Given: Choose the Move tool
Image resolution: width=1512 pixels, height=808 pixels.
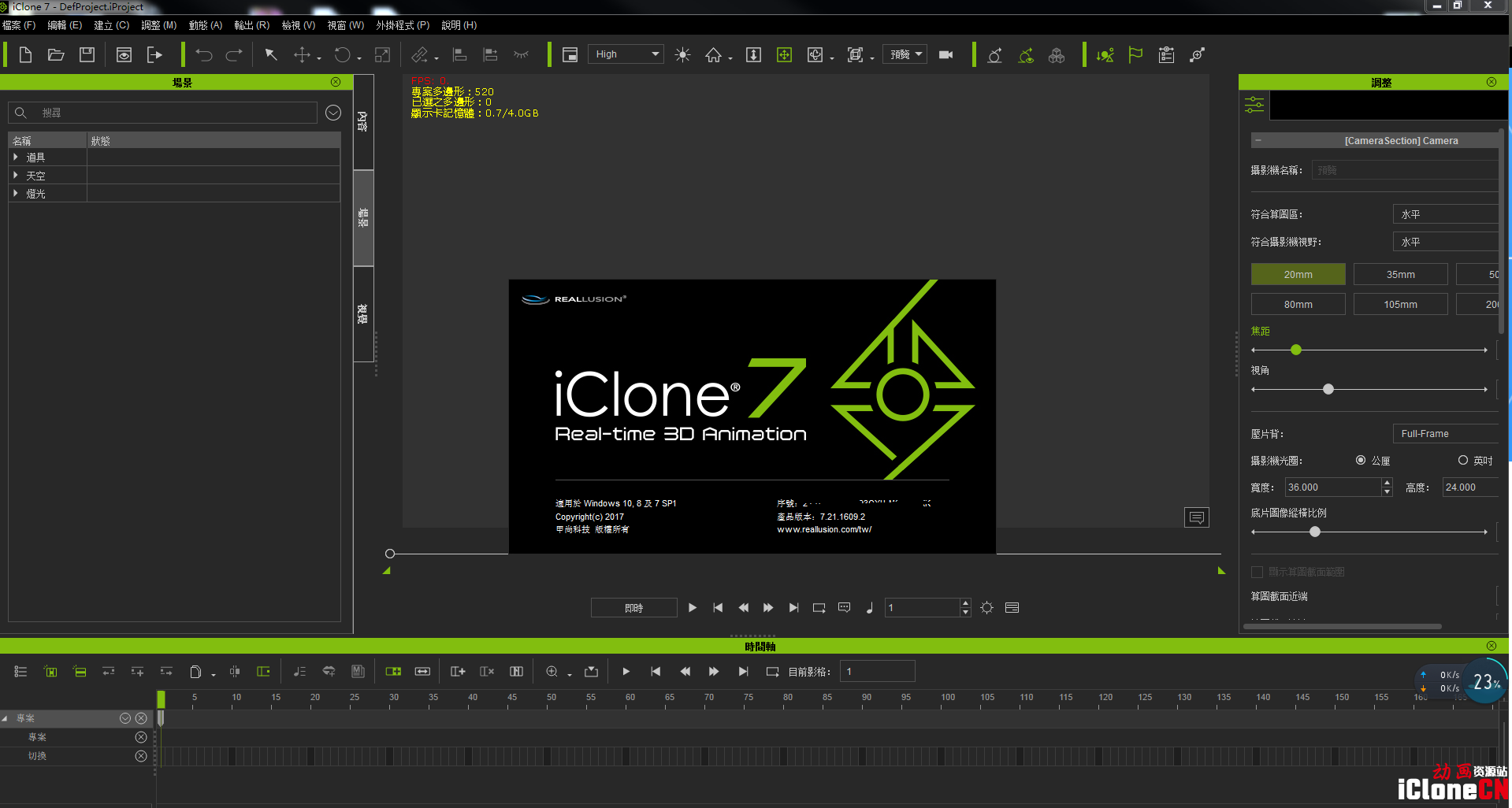Looking at the screenshot, I should pos(302,55).
